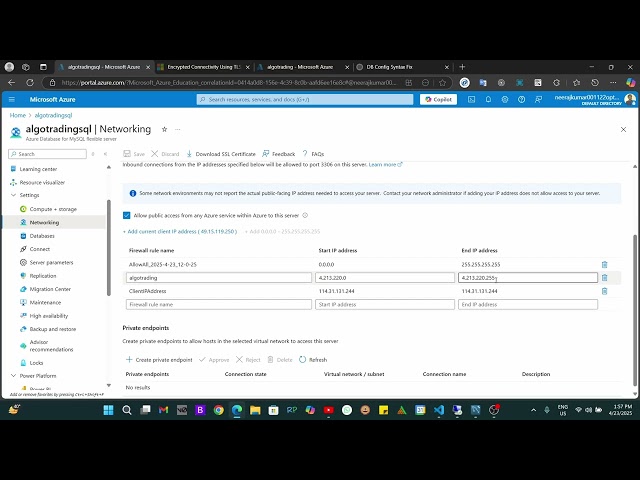The width and height of the screenshot is (640, 480).
Task: Download the SSL Certificate
Action: [221, 154]
